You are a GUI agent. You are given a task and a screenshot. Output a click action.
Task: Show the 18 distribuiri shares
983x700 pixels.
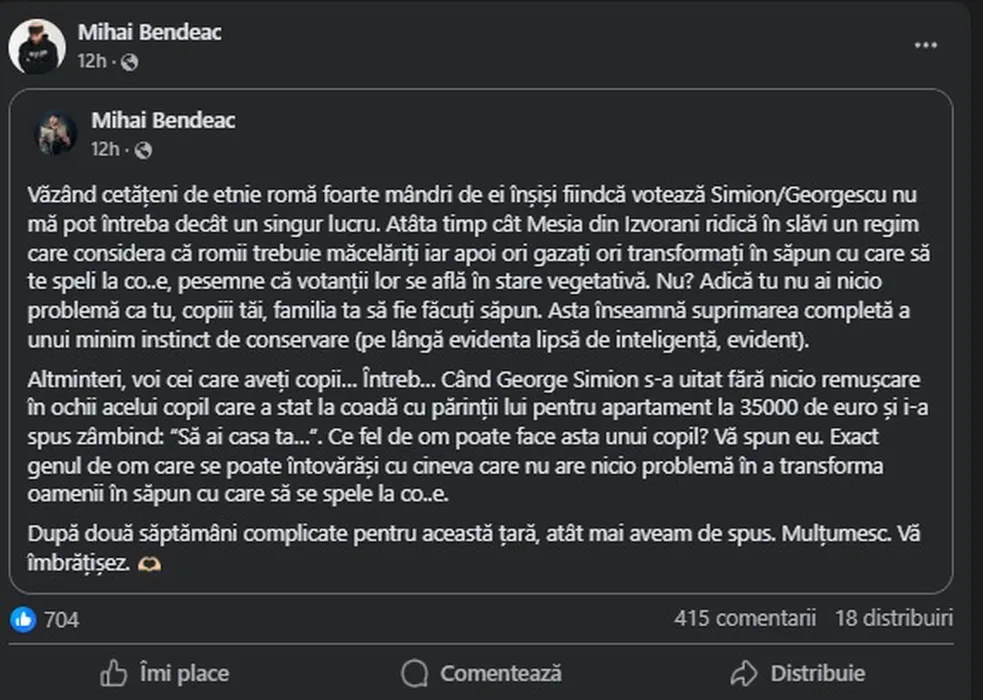click(893, 618)
